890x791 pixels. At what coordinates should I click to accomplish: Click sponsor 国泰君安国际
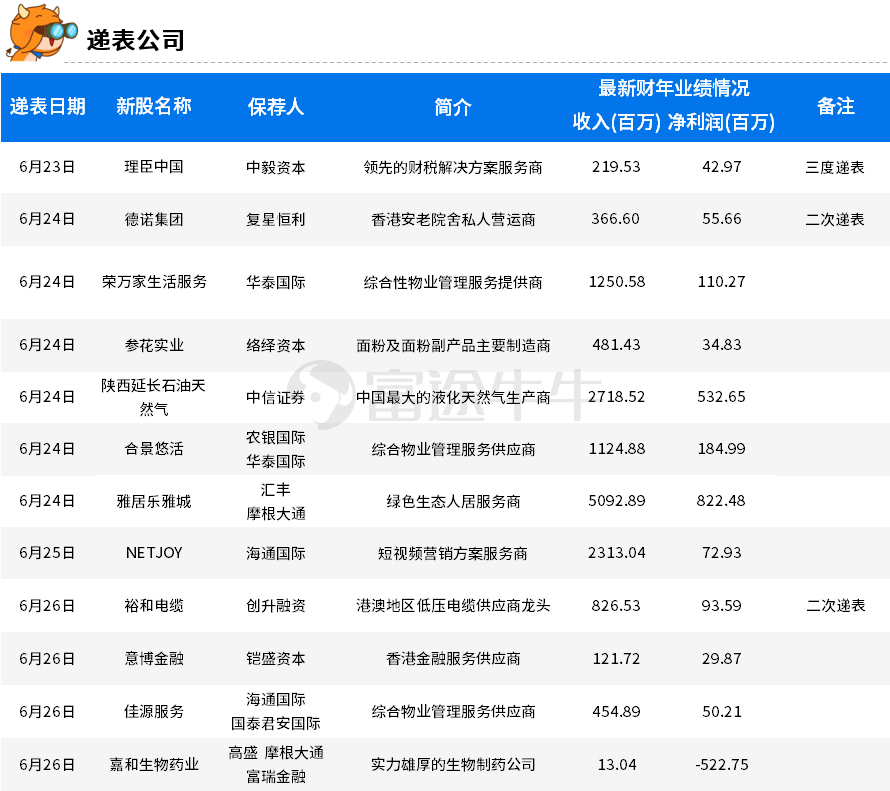[276, 723]
